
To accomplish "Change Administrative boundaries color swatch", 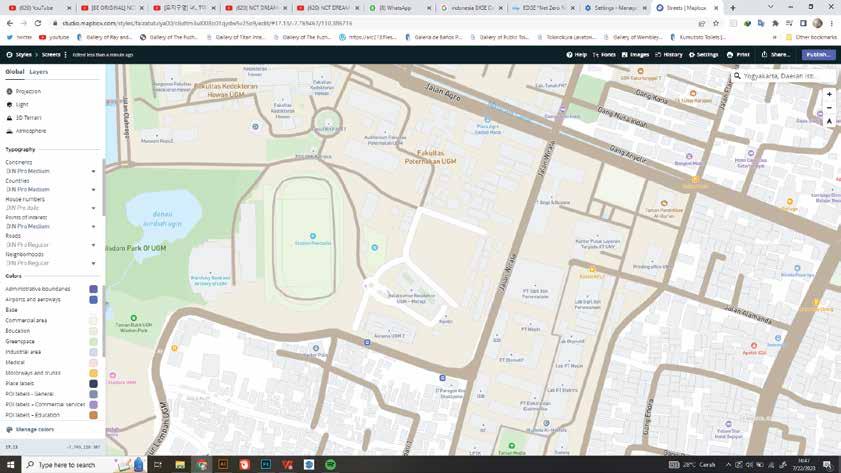I will coord(93,289).
